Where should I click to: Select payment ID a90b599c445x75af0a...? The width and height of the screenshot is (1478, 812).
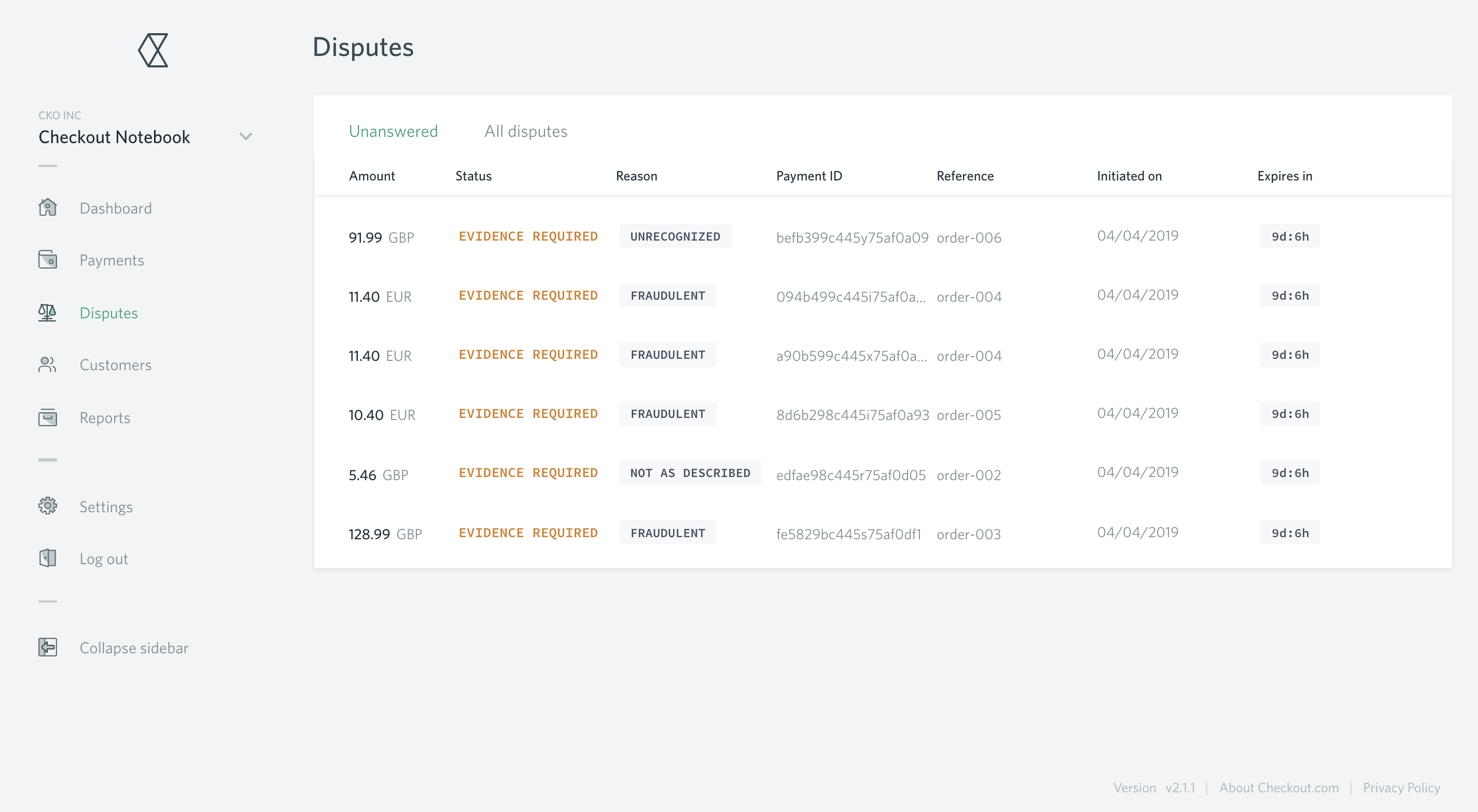click(852, 356)
